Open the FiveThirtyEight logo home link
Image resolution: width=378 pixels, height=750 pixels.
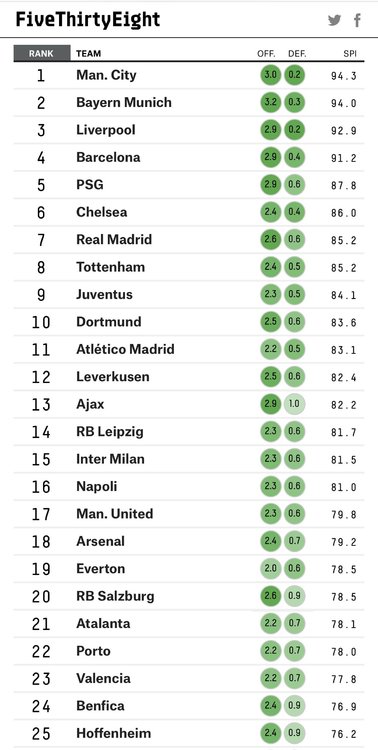pyautogui.click(x=88, y=20)
